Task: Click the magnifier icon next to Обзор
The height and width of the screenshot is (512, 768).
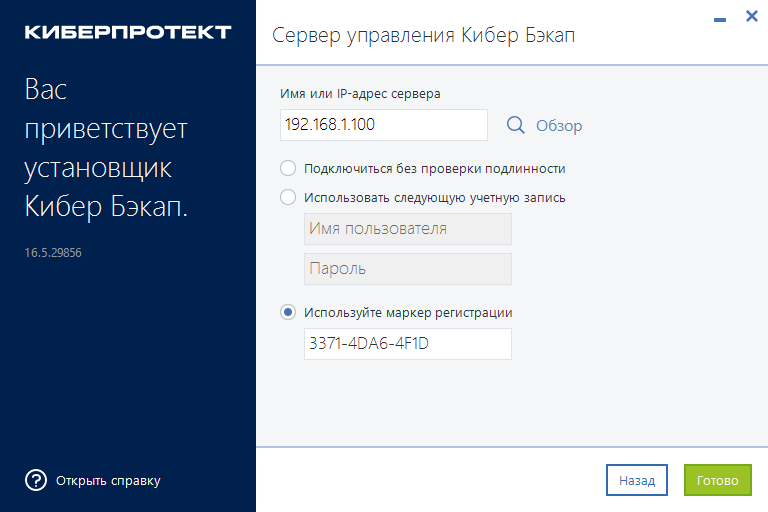Action: (x=515, y=125)
